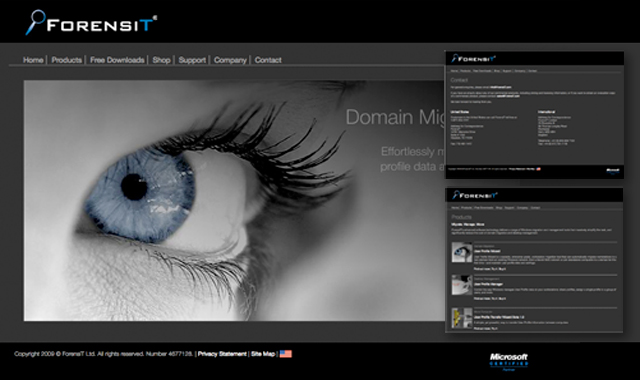The width and height of the screenshot is (640, 380).
Task: Click the ForensiT logo in Products preview
Action: [475, 195]
